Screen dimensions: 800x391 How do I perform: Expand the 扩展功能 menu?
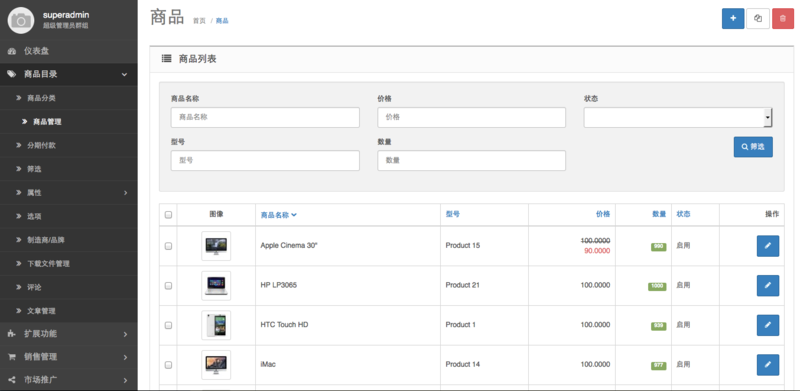pos(68,334)
